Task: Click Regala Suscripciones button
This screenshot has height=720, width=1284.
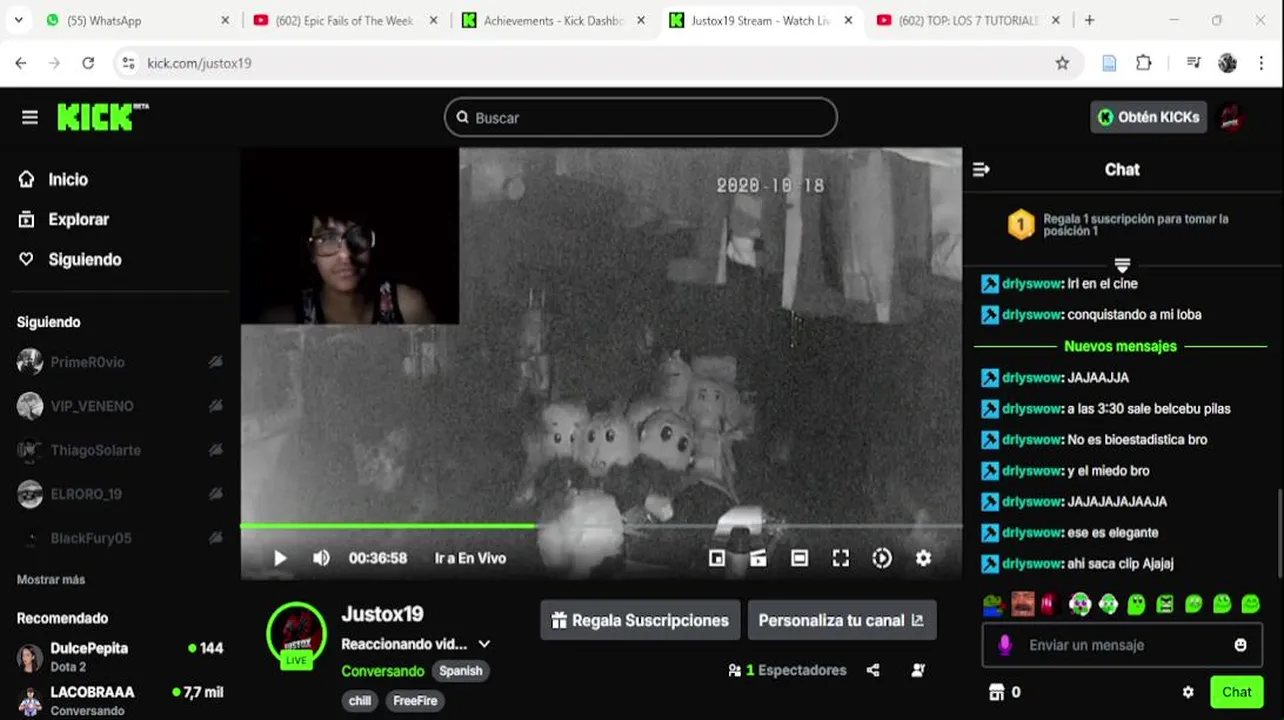Action: point(640,620)
